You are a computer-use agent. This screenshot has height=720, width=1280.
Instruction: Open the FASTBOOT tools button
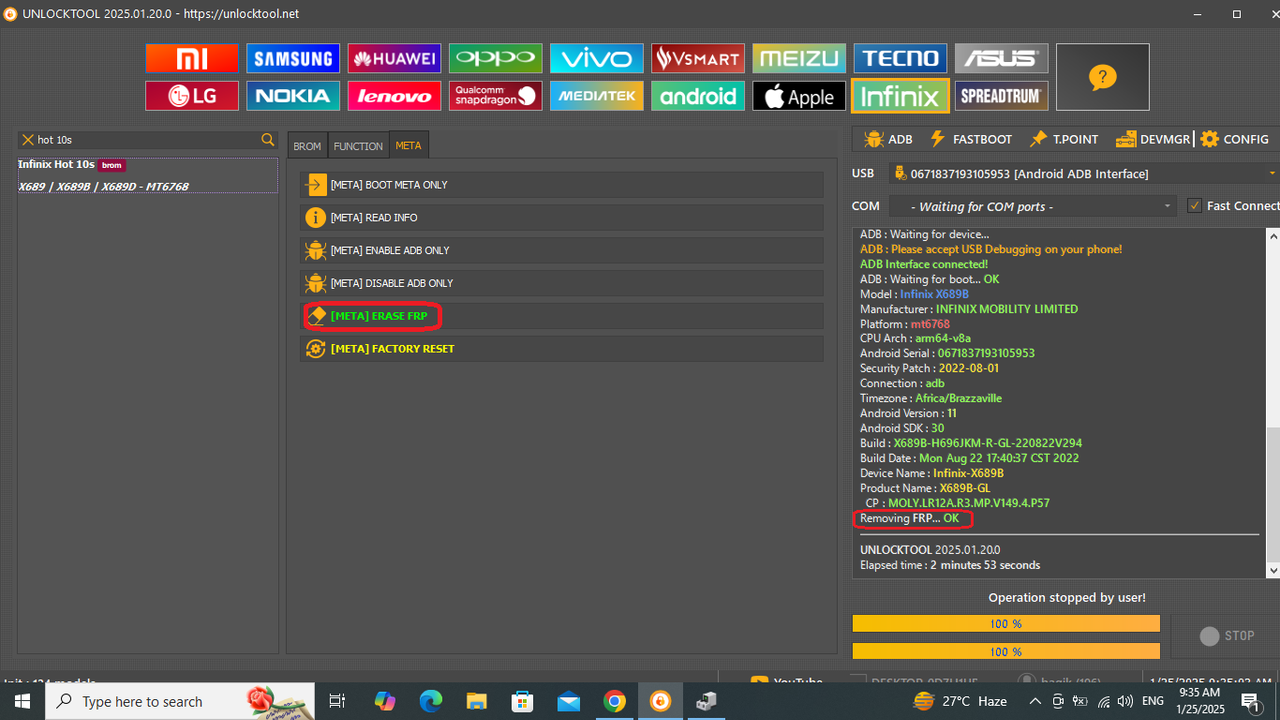click(x=971, y=139)
